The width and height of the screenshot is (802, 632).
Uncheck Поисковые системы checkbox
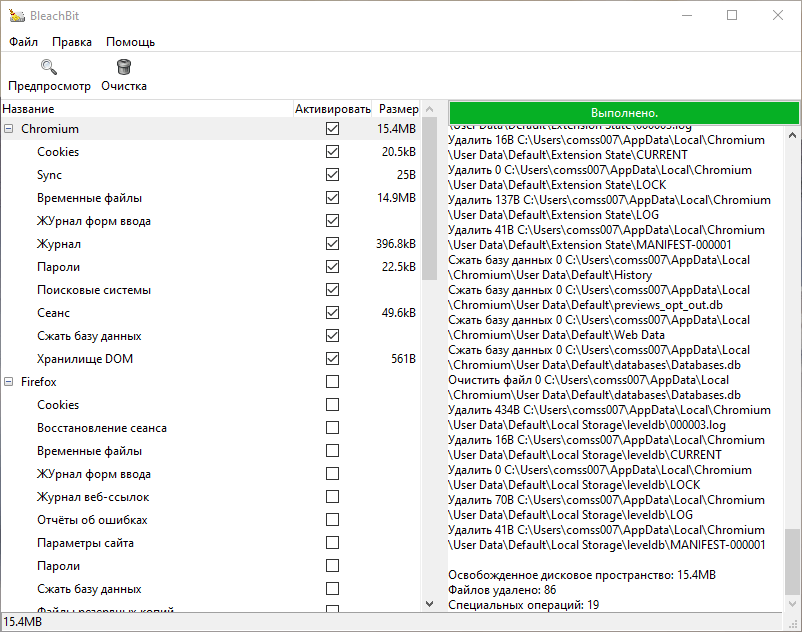pyautogui.click(x=332, y=290)
